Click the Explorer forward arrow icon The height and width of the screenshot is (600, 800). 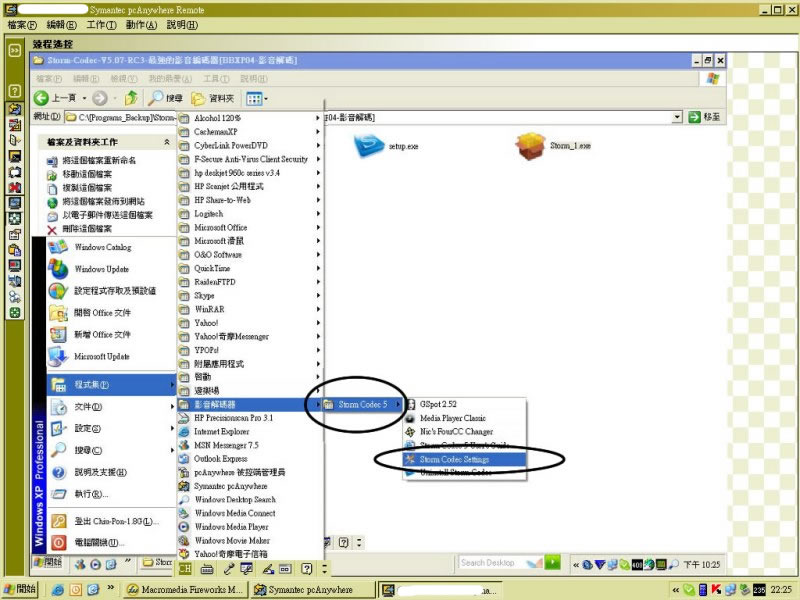click(x=99, y=98)
